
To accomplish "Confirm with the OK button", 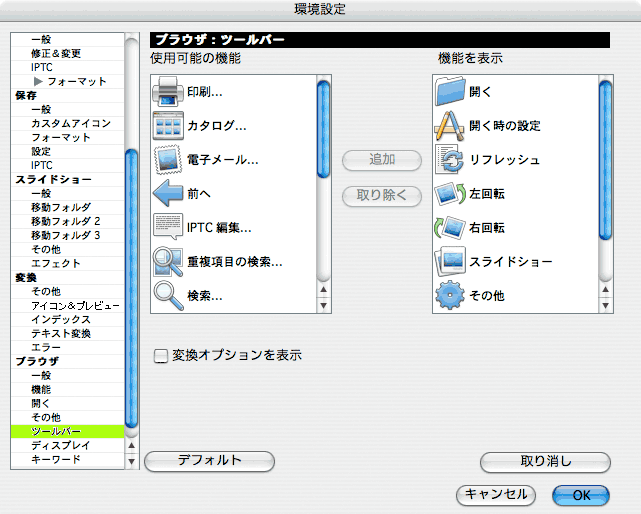I will 581,495.
